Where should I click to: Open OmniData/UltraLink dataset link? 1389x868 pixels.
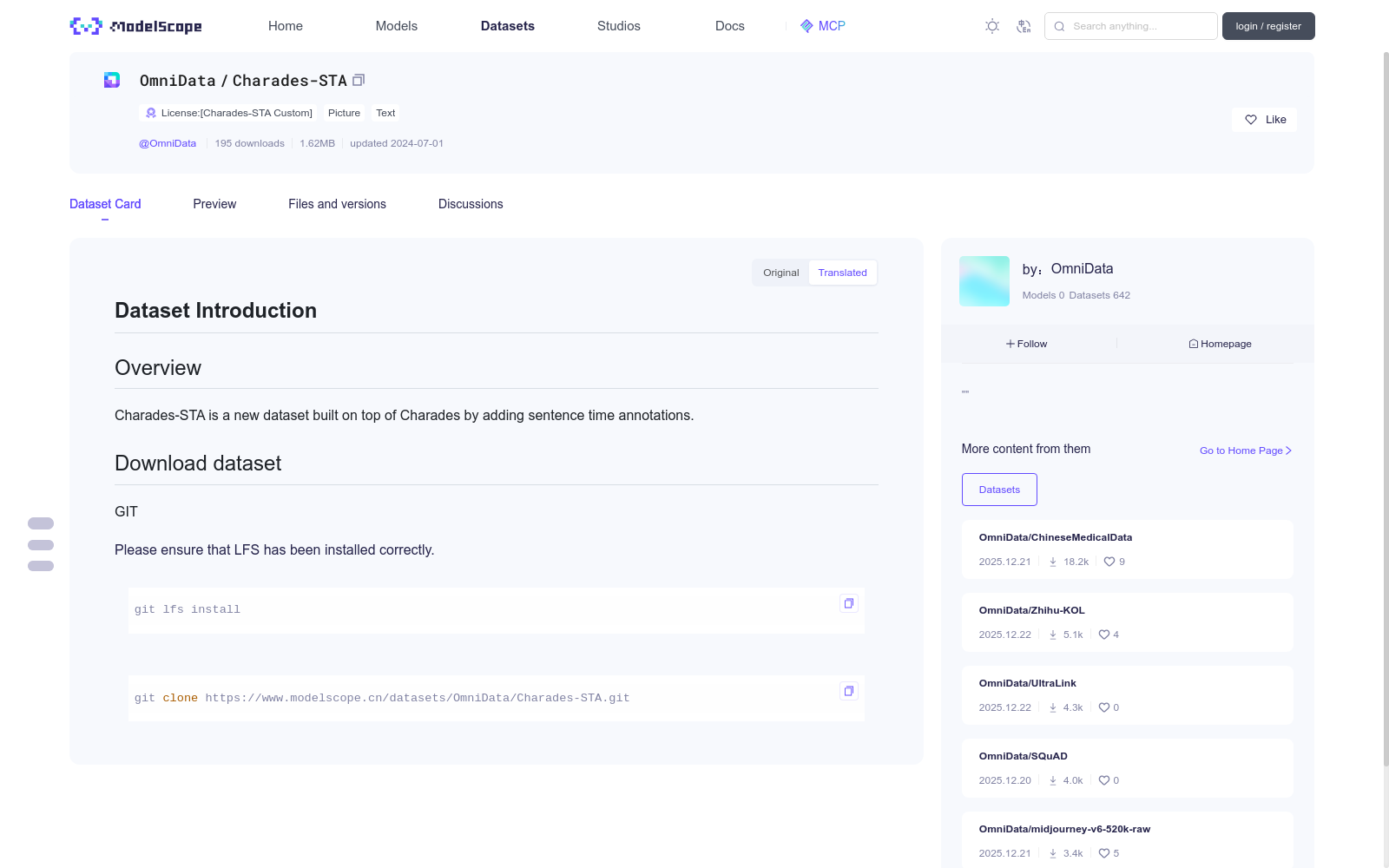1028,683
